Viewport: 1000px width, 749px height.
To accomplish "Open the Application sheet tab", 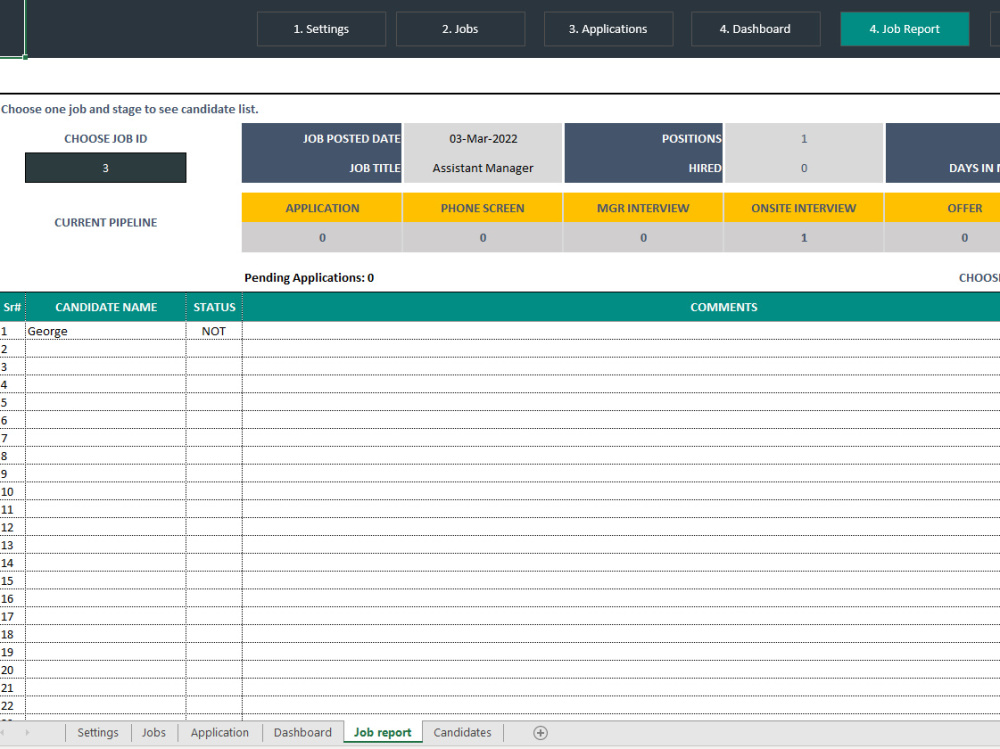I will coord(219,732).
